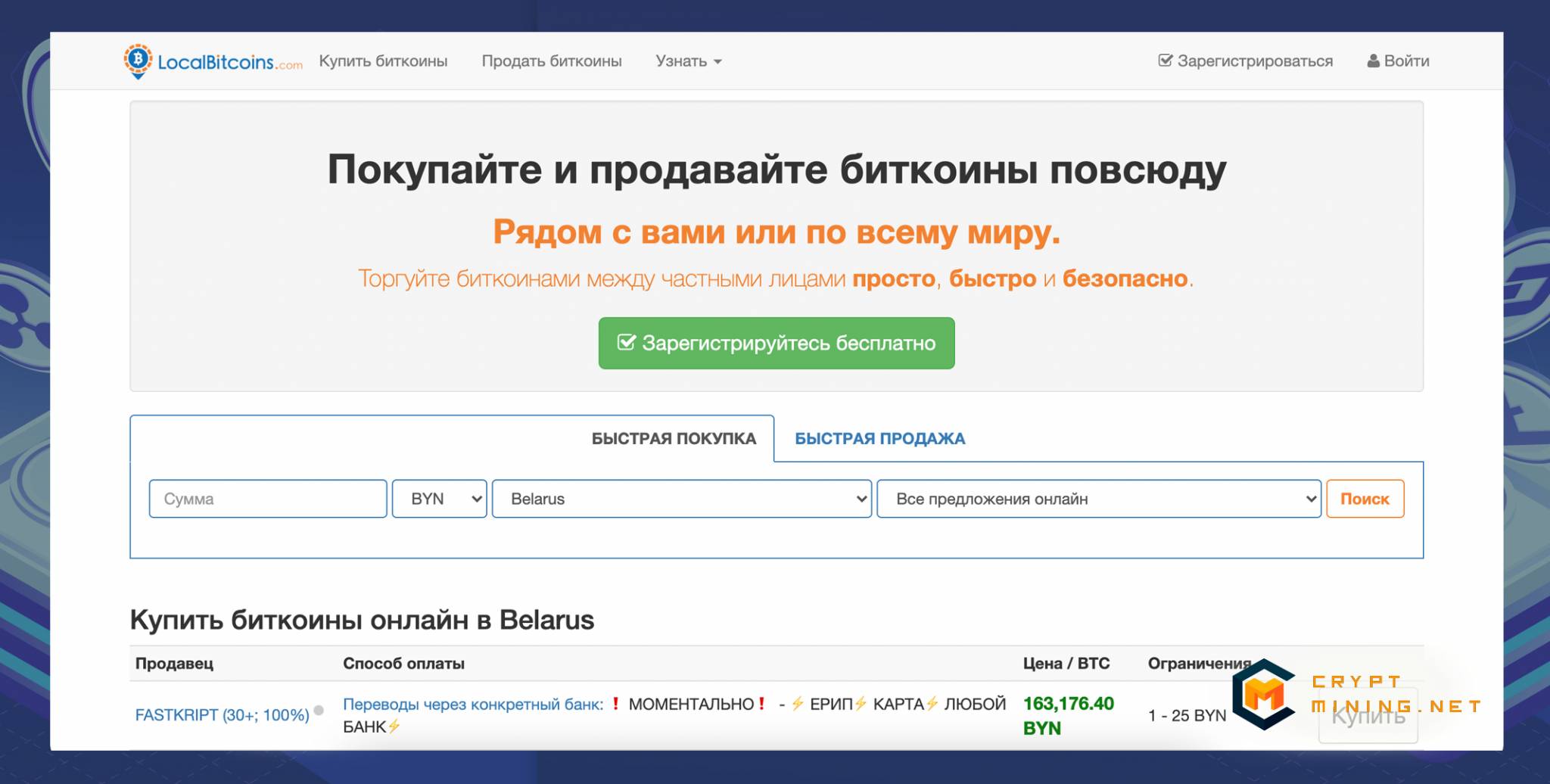Image resolution: width=1550 pixels, height=784 pixels.
Task: Click the lightning bolt icon before ЕРИП
Action: [x=797, y=704]
